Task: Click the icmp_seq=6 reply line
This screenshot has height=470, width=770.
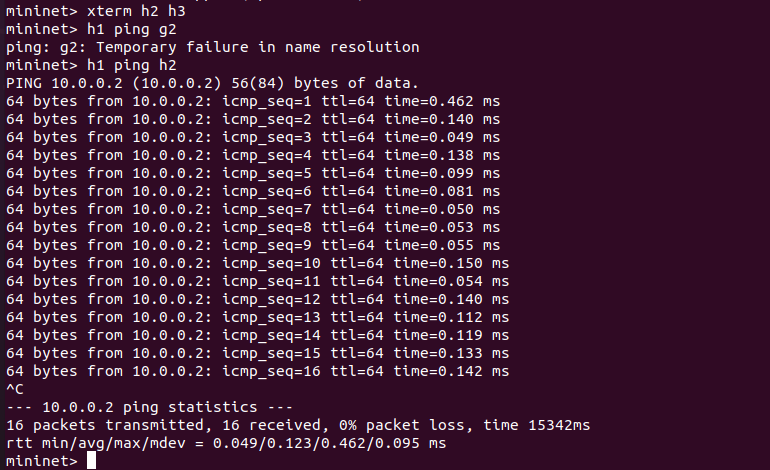Action: 252,191
